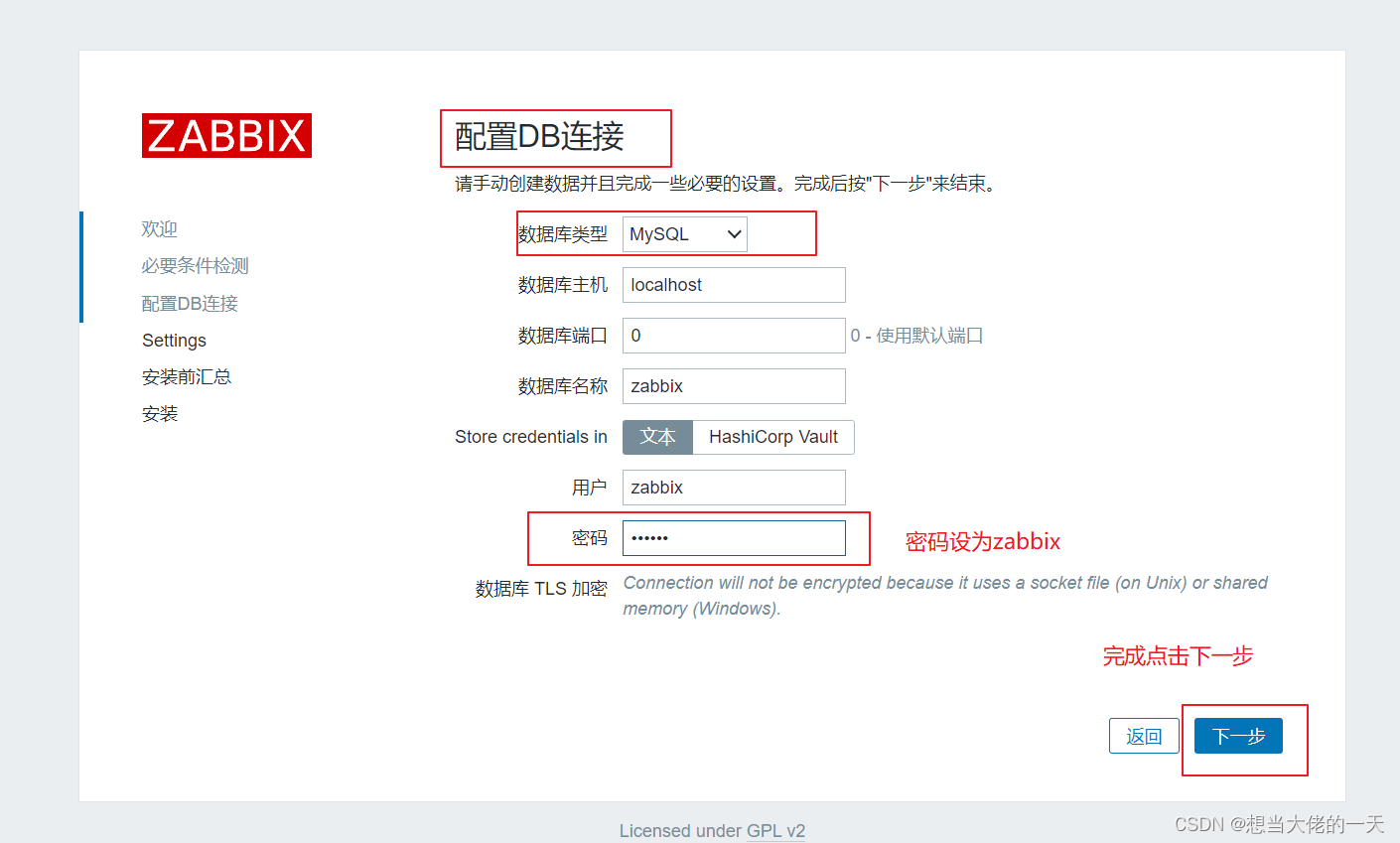The width and height of the screenshot is (1400, 843).
Task: Click the 密码 password field
Action: [734, 538]
